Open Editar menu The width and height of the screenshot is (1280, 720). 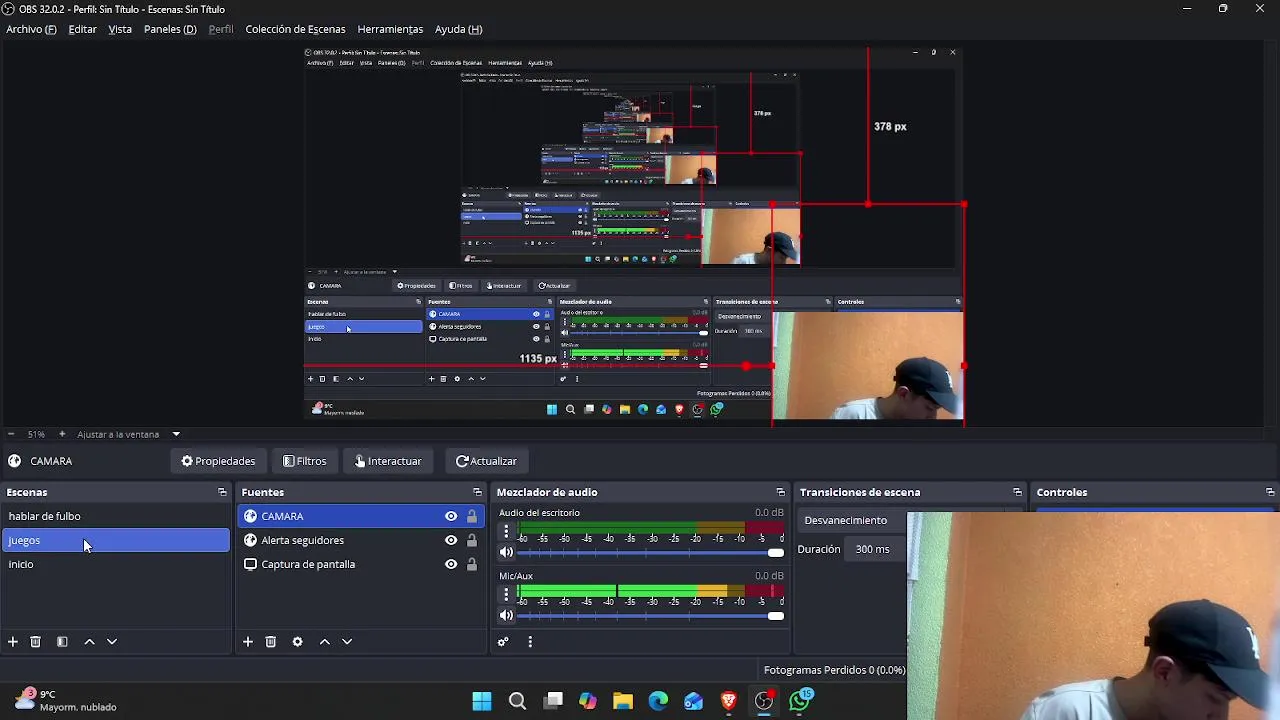click(82, 29)
